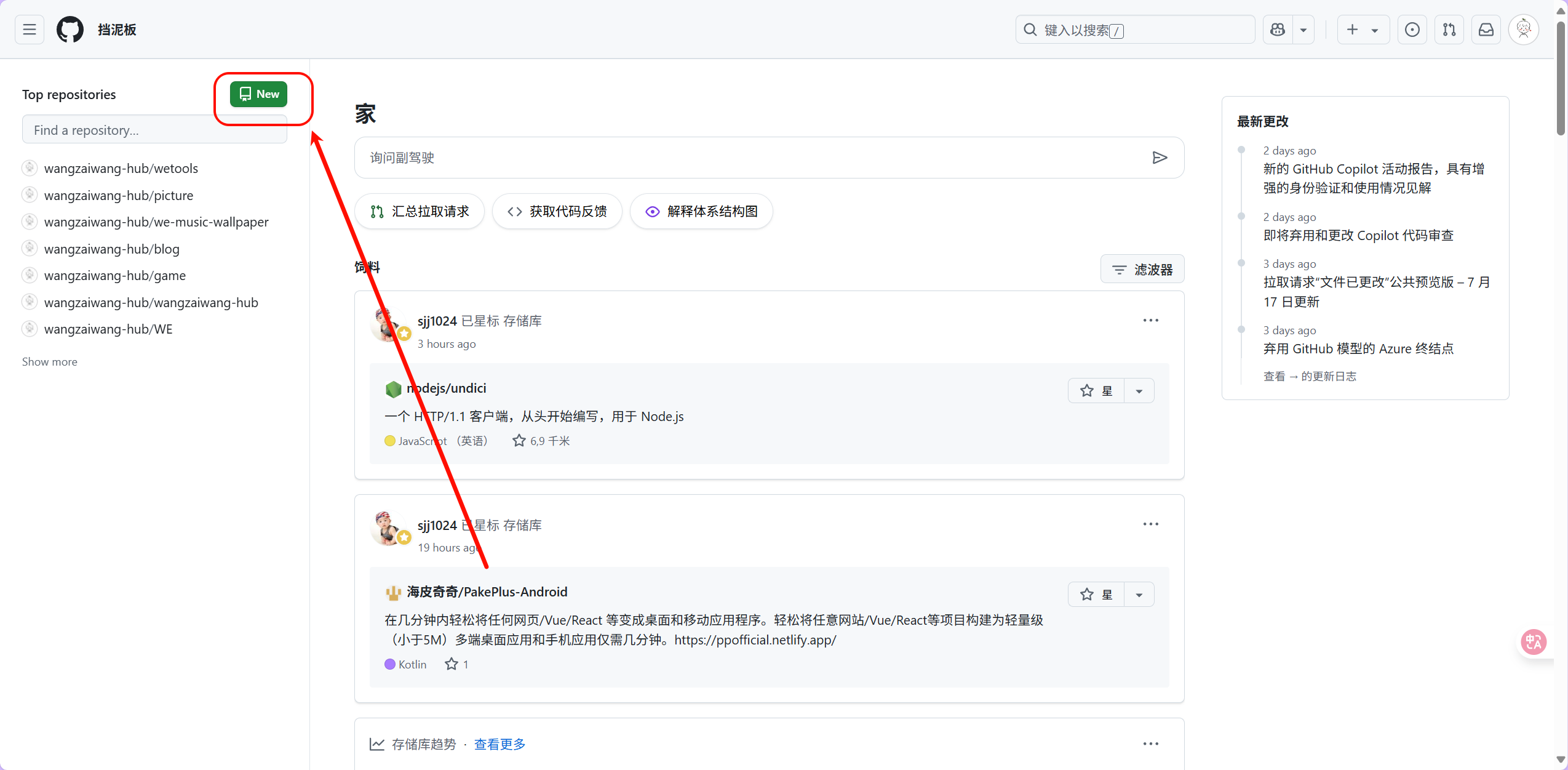Click 查看 → 的更新日志 link
The height and width of the screenshot is (770, 1568).
1310,377
